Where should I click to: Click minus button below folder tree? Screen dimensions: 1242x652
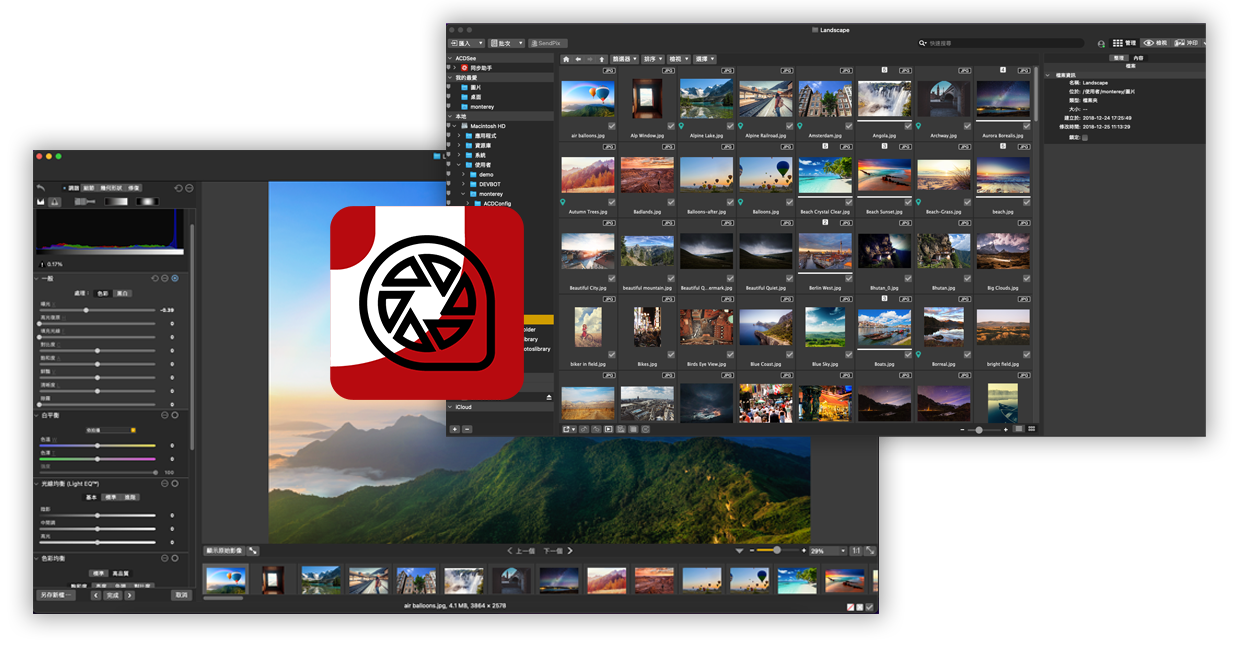467,429
